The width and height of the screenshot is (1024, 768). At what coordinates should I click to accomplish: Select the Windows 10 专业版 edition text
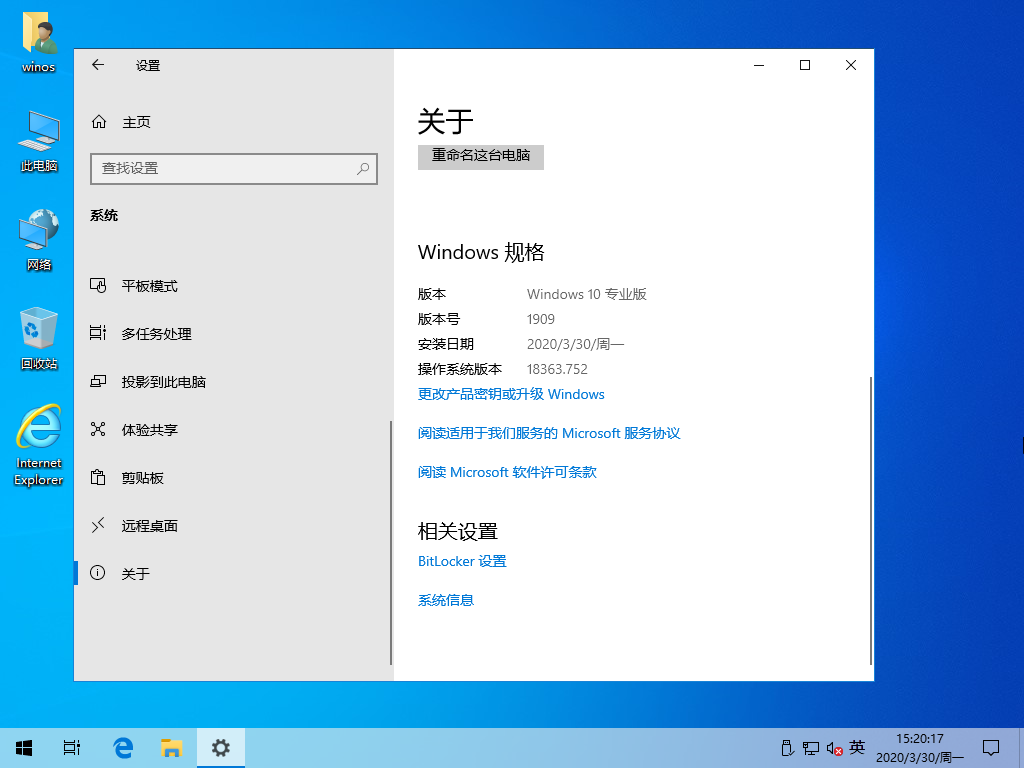pos(586,294)
